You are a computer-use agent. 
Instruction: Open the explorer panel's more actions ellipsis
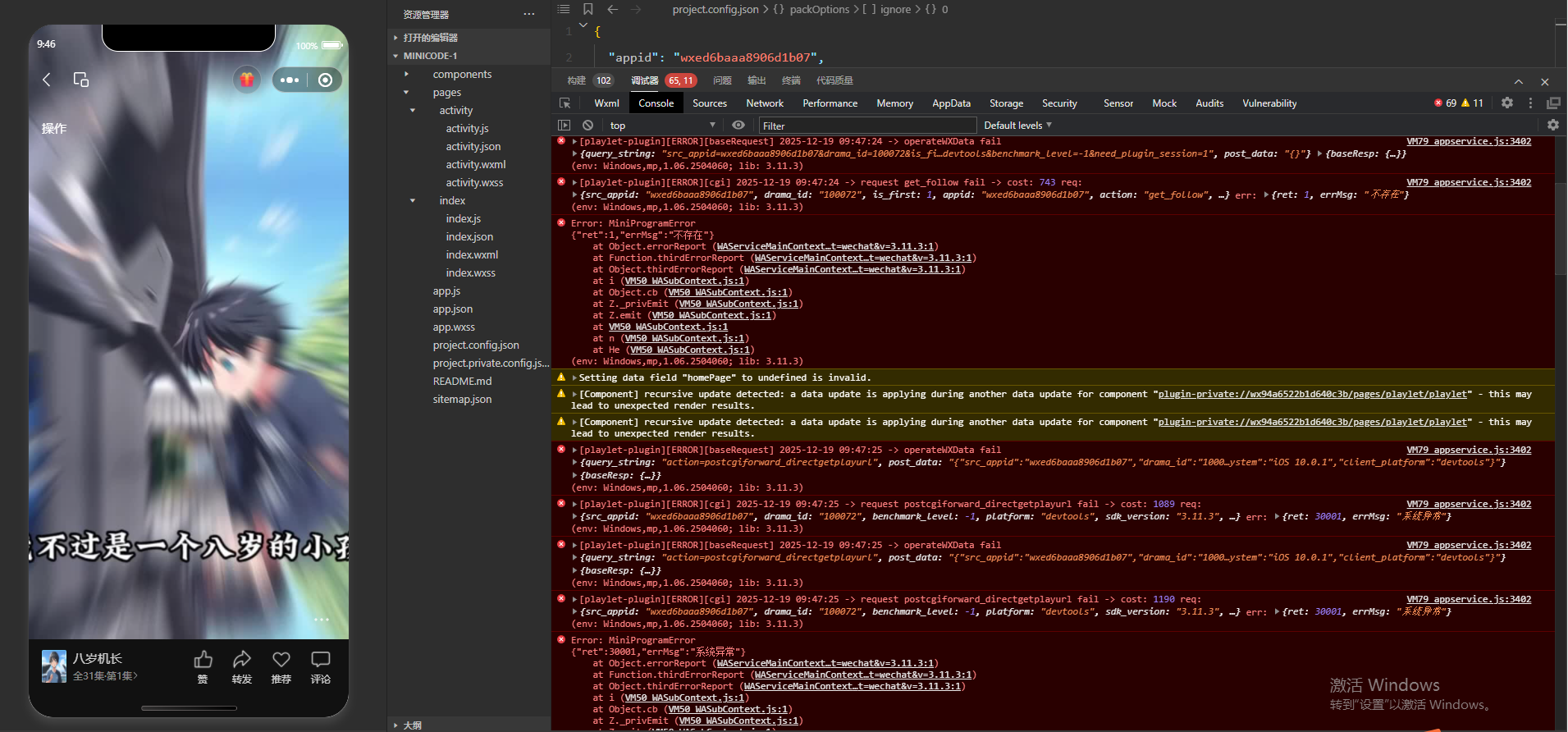point(529,14)
